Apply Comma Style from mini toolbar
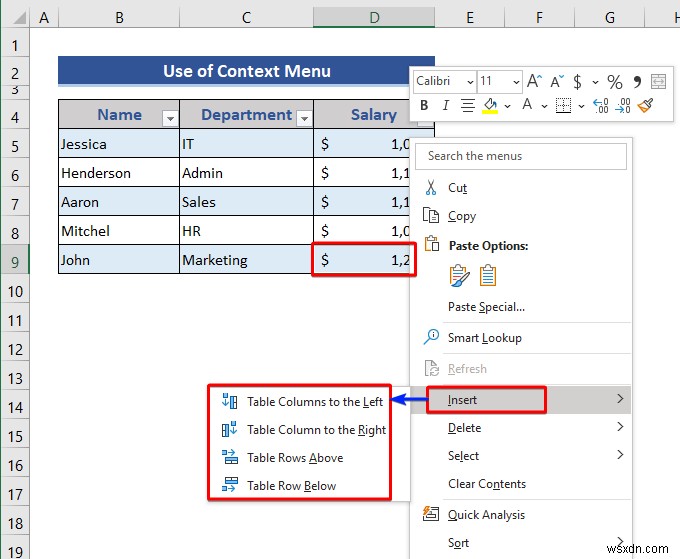This screenshot has height=559, width=680. click(x=637, y=81)
